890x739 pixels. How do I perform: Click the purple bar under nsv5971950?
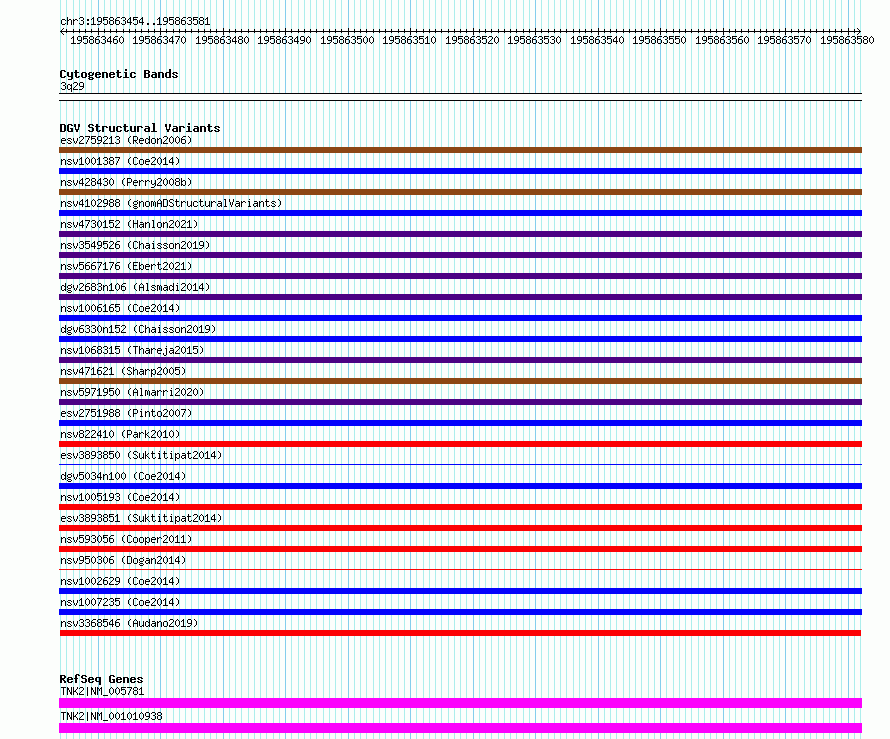pyautogui.click(x=460, y=402)
